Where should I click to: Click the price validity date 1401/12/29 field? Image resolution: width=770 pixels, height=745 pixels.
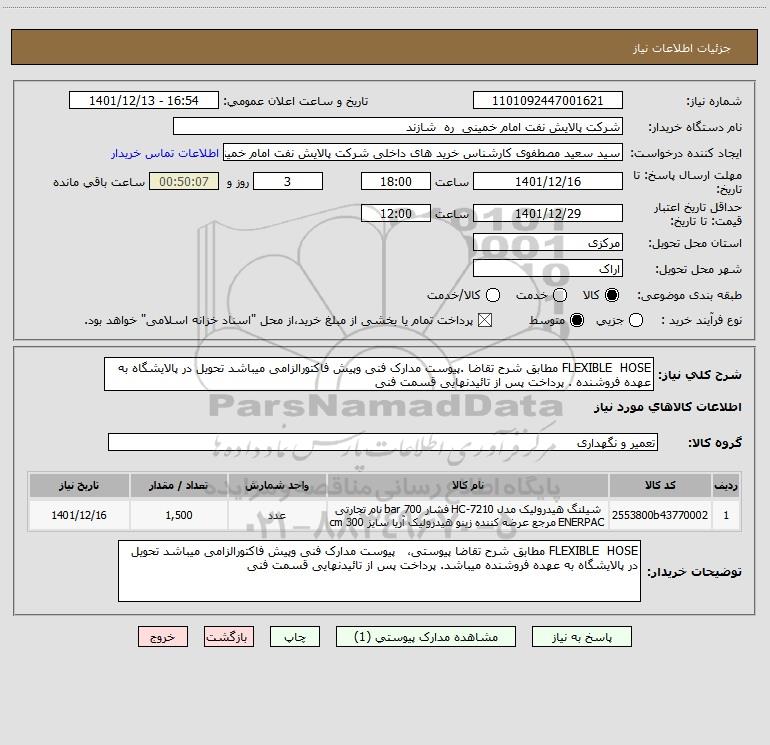point(548,214)
